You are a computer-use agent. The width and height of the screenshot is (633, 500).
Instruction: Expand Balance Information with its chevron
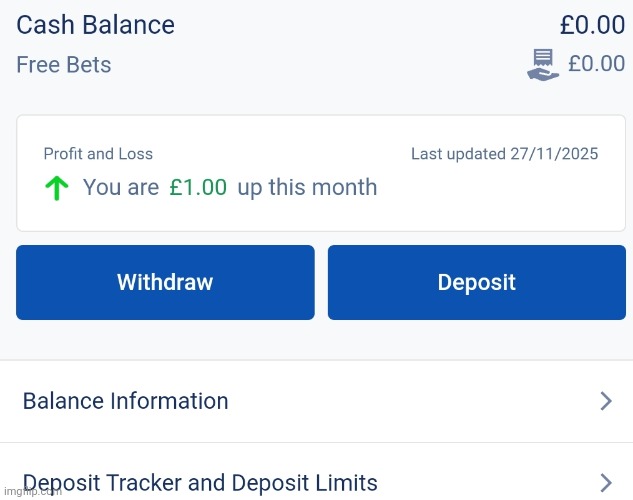[605, 401]
